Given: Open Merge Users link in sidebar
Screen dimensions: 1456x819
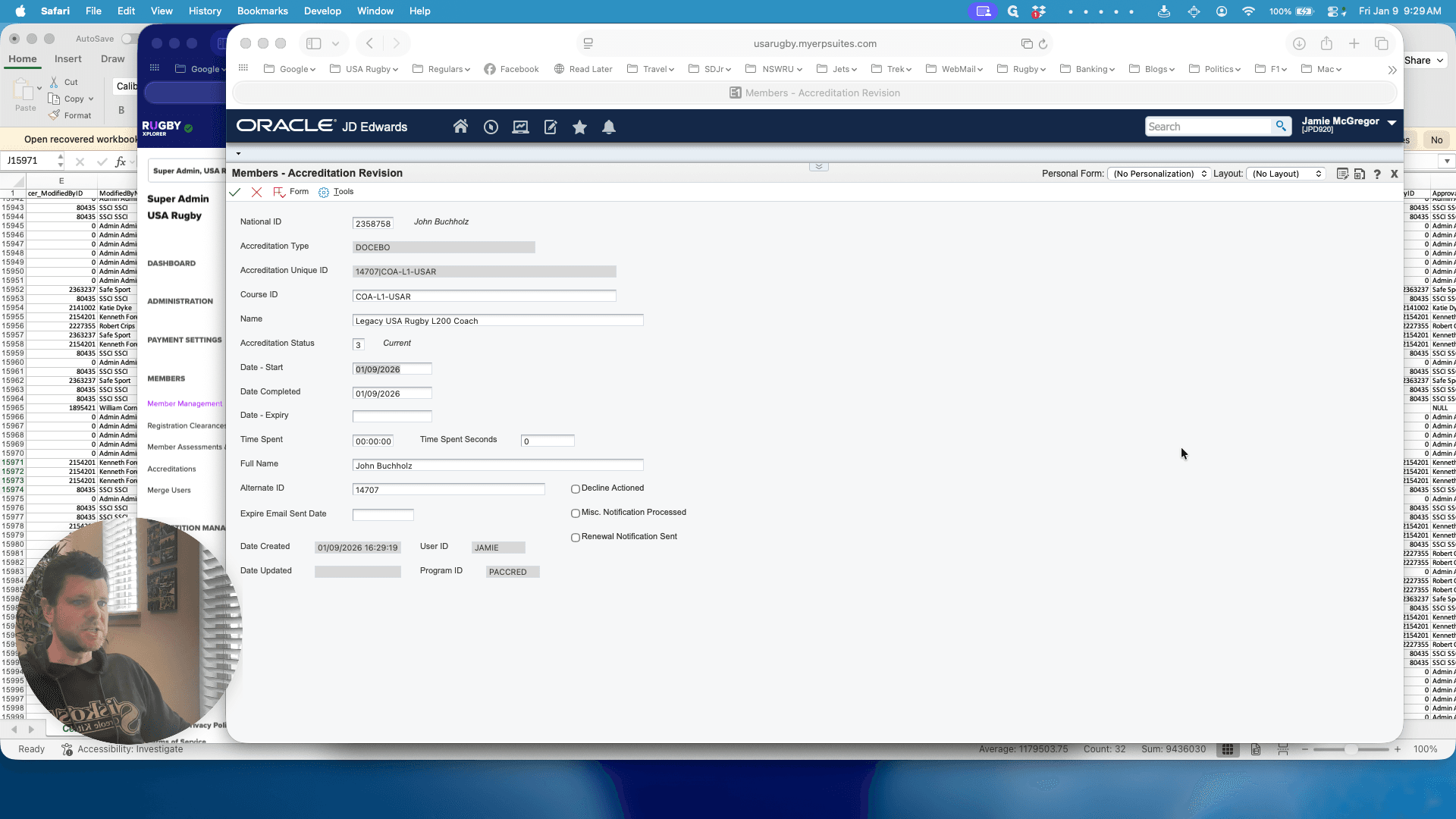Looking at the screenshot, I should click(169, 490).
